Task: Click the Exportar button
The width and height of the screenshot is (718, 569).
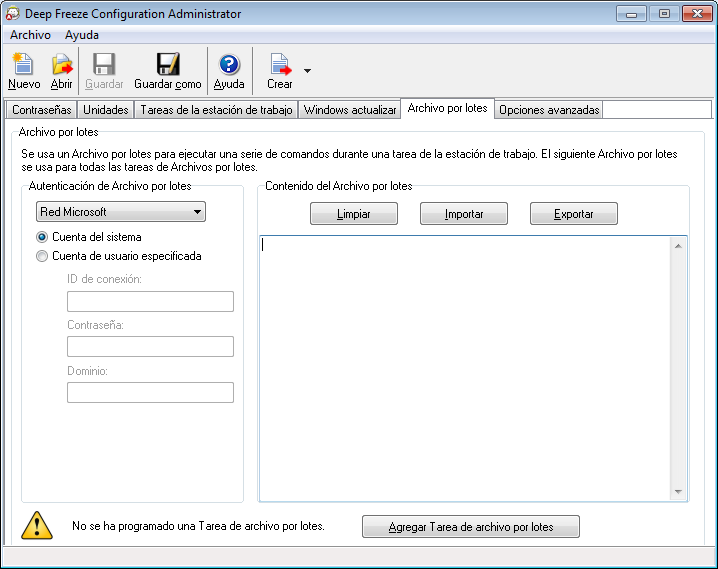Action: (x=574, y=214)
